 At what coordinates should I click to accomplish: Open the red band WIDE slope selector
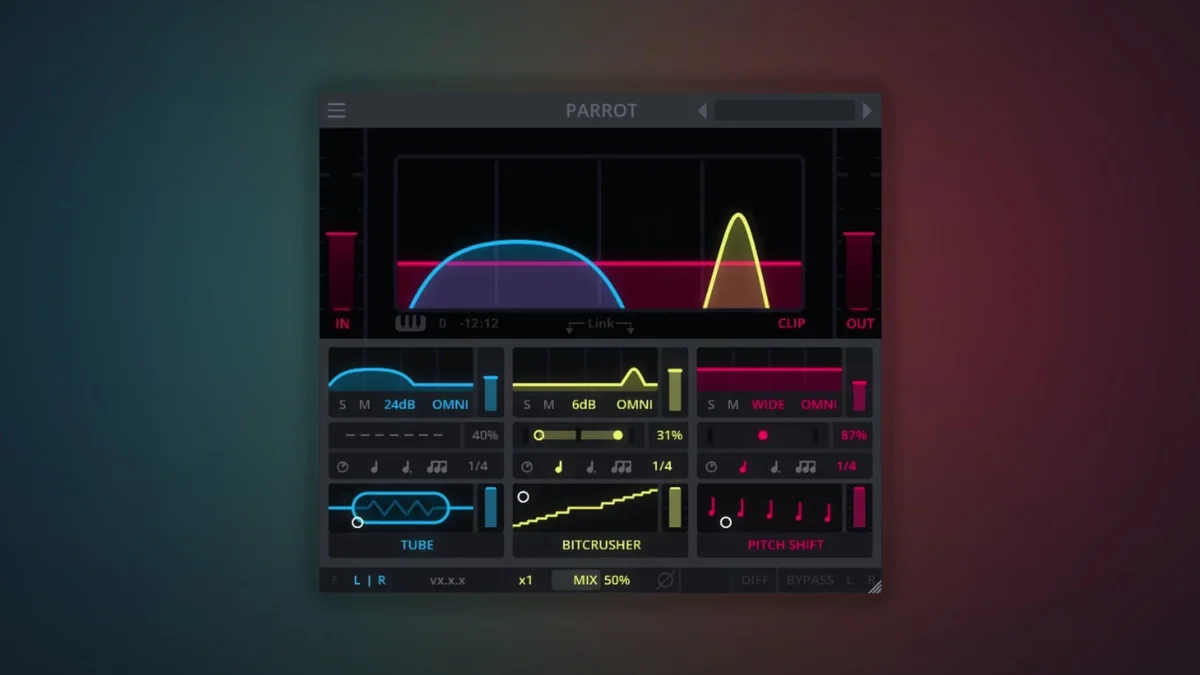point(768,405)
